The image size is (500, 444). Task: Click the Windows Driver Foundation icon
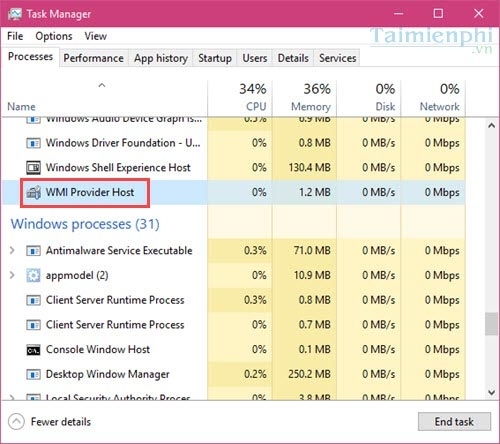click(x=33, y=143)
